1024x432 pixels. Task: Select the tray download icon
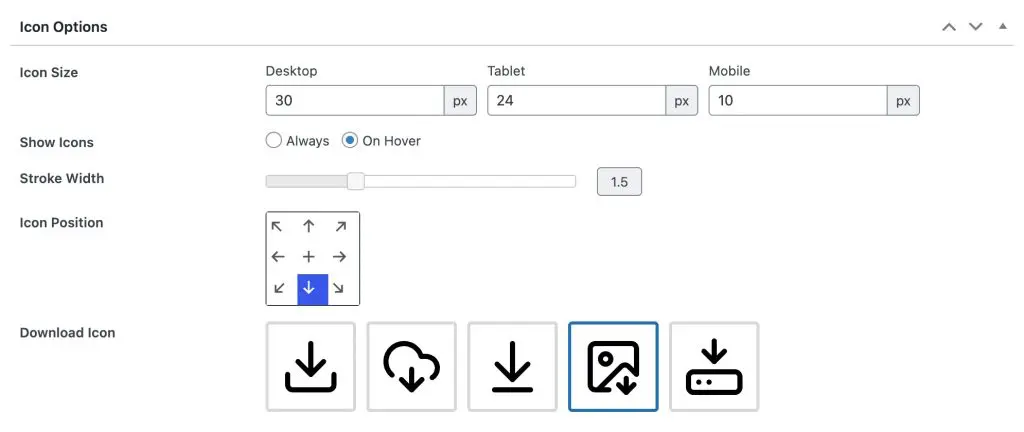310,366
